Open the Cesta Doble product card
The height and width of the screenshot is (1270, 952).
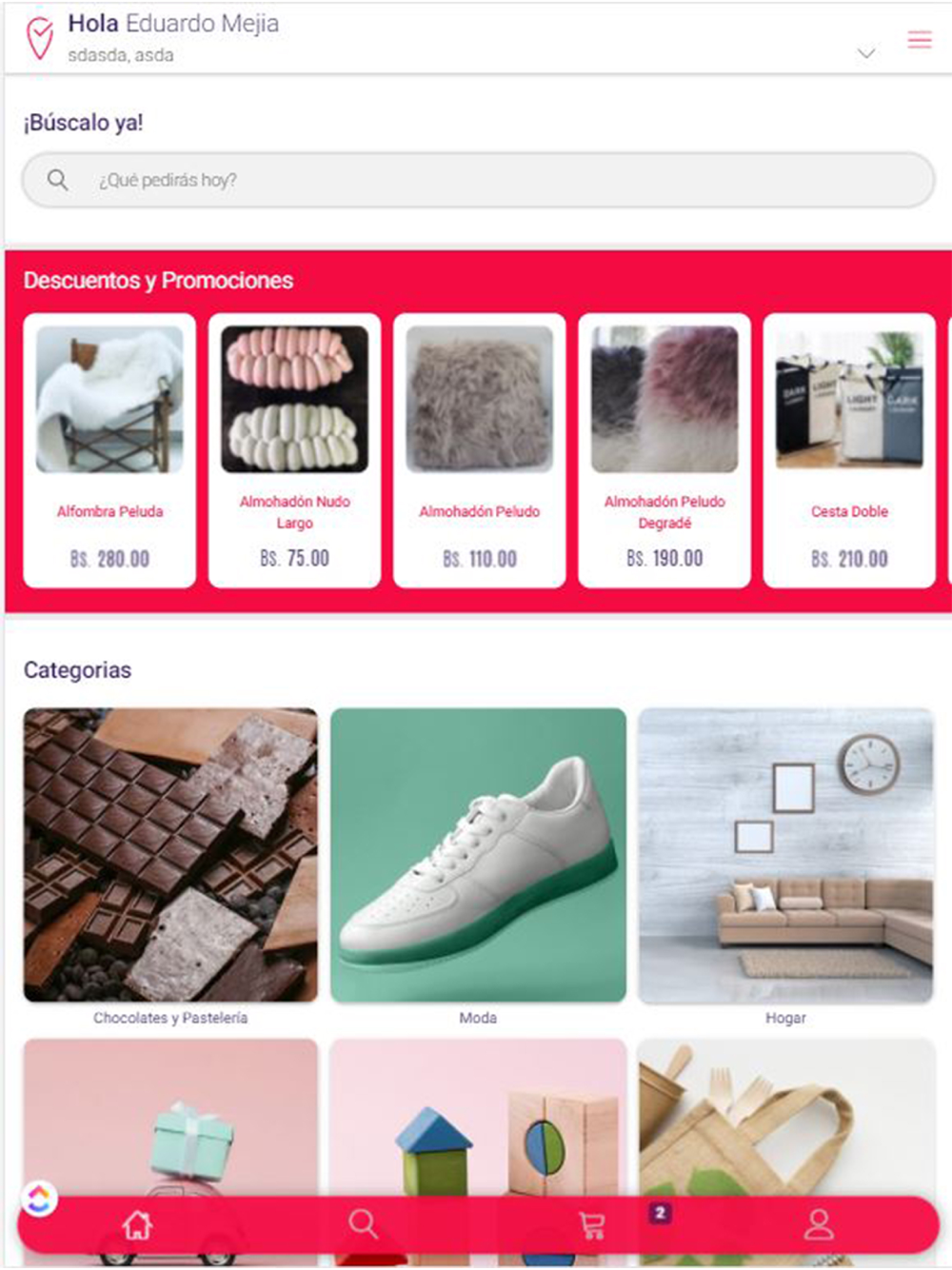[849, 450]
